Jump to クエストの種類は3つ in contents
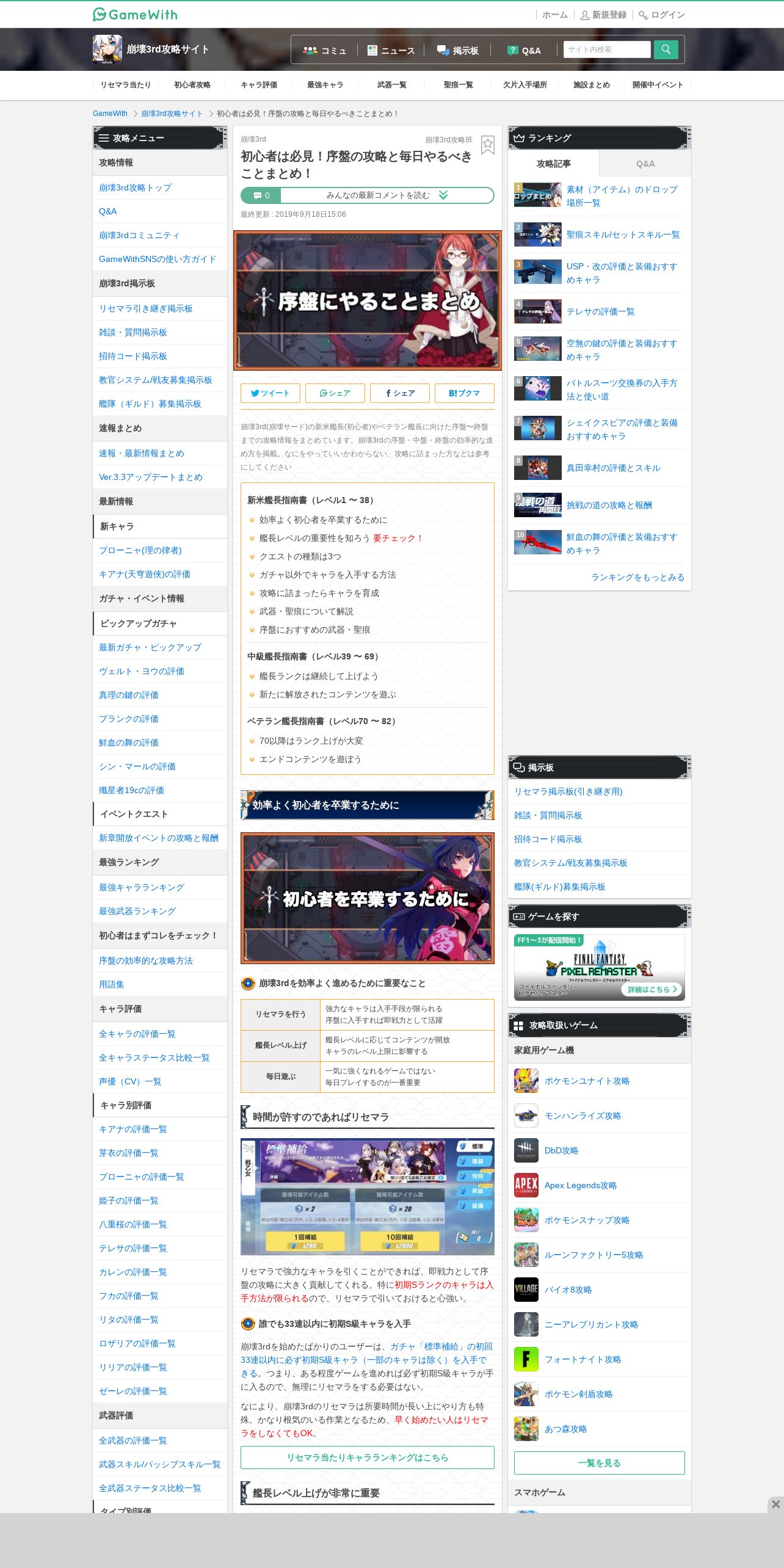The image size is (784, 1568). 300,556
